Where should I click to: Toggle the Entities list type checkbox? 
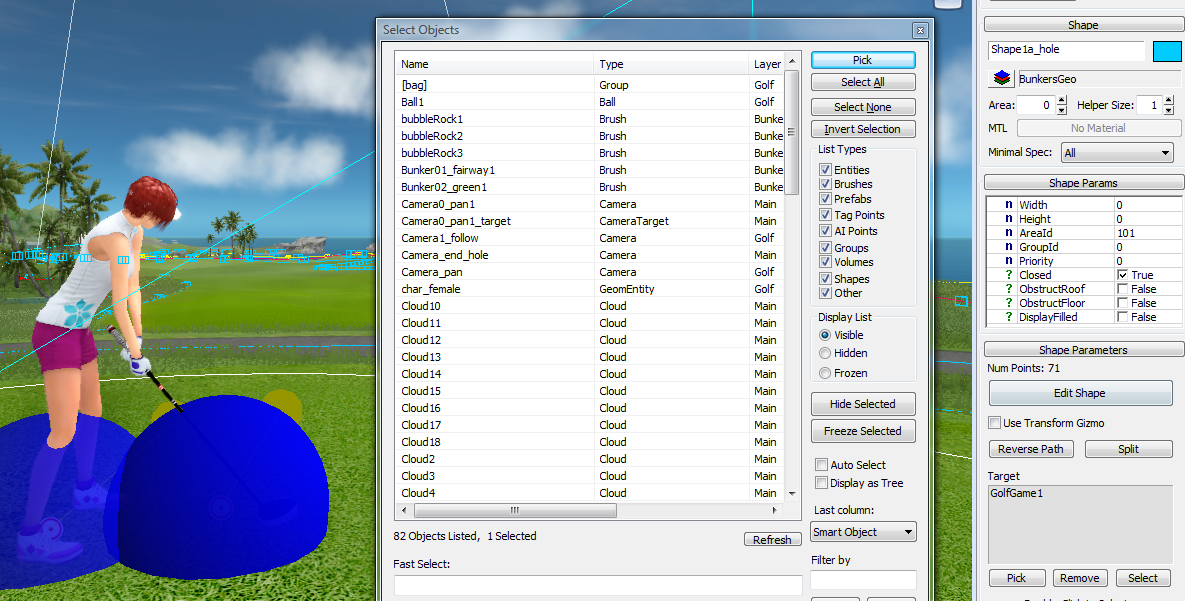click(x=825, y=170)
